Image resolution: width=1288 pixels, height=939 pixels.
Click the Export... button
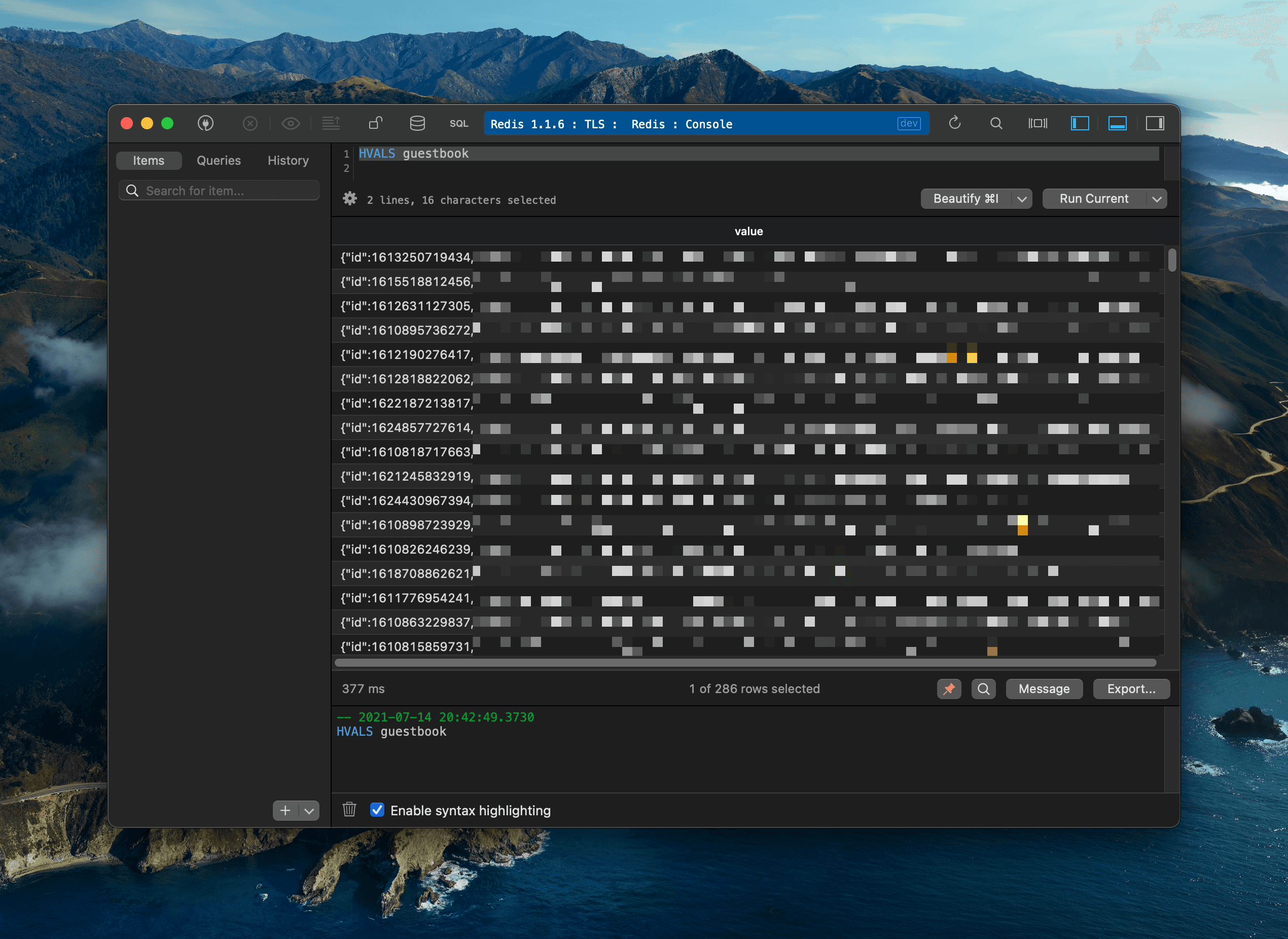(1131, 689)
